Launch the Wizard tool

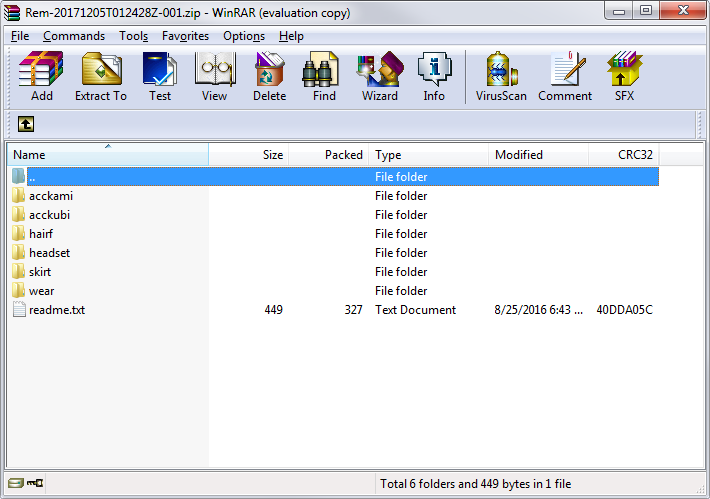tap(380, 69)
